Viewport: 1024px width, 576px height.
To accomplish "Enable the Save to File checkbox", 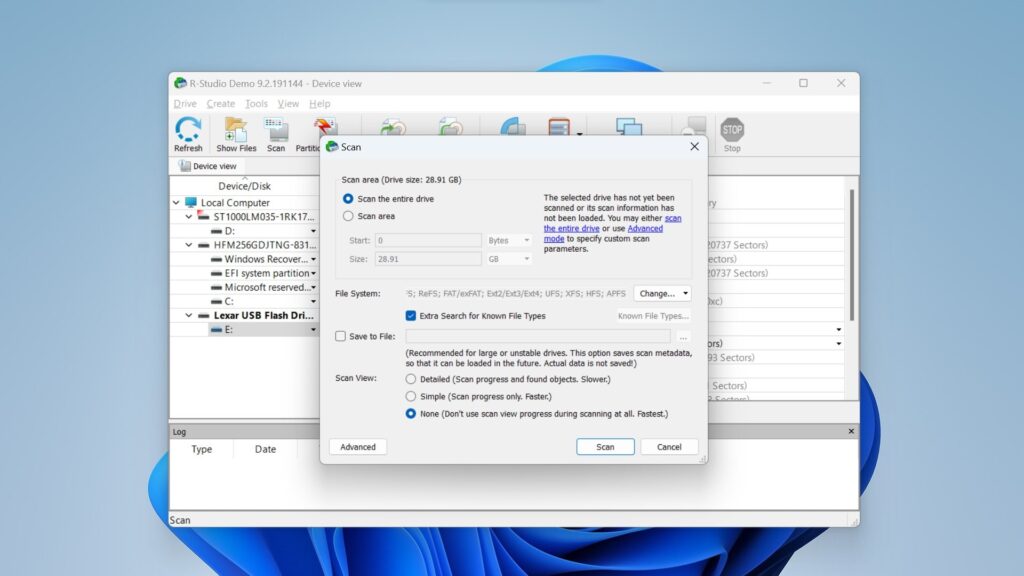I will [x=340, y=337].
